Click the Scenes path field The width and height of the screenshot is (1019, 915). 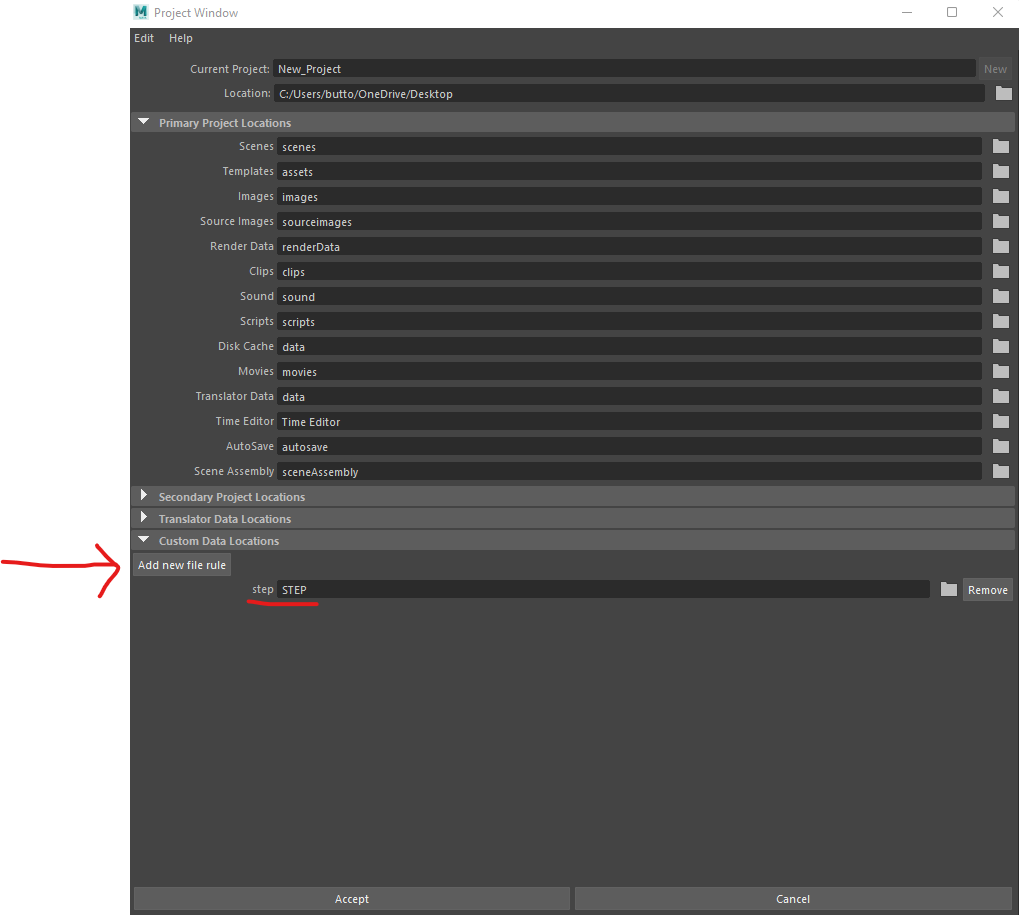(629, 147)
